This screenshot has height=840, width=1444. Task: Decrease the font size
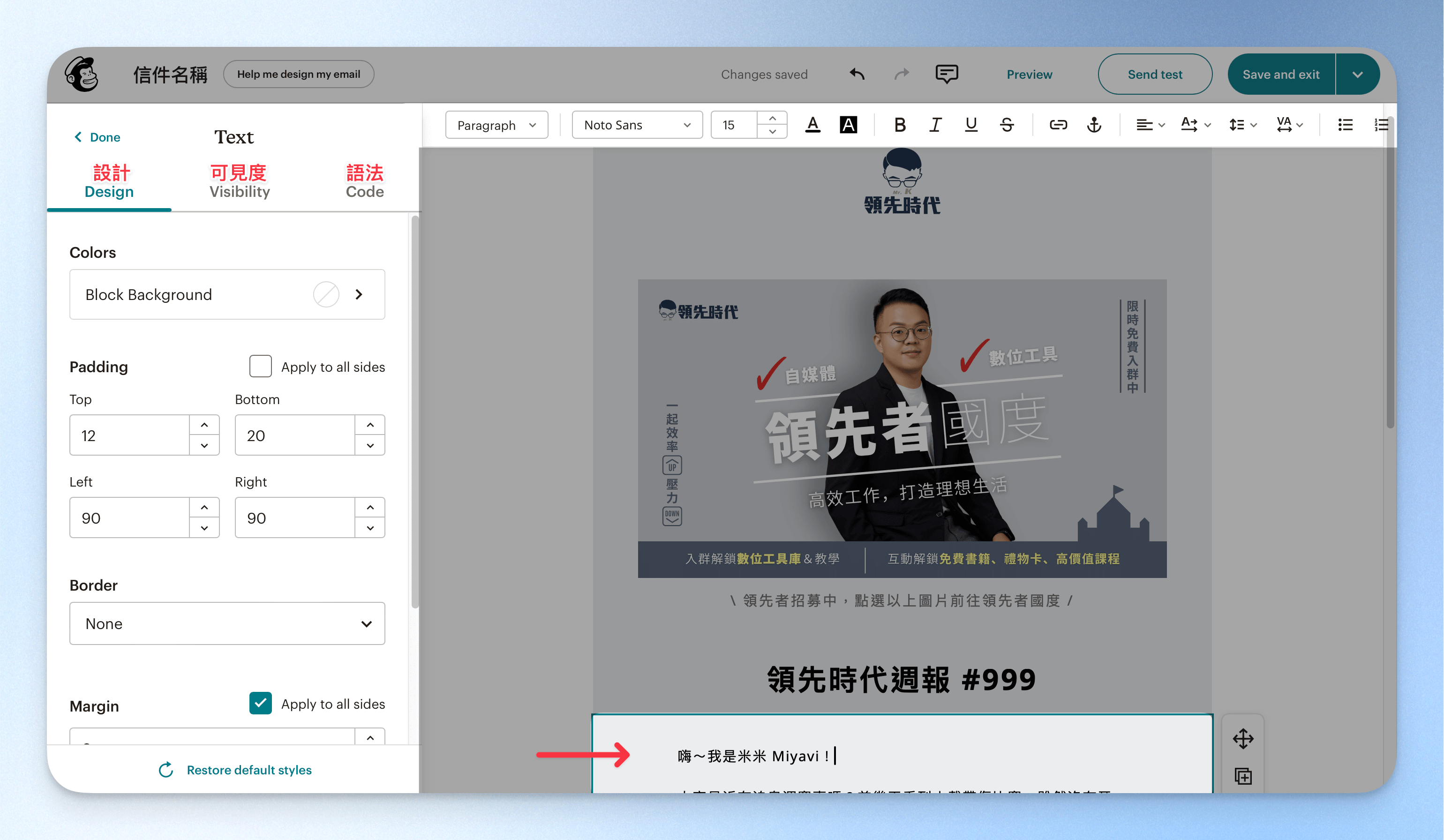[x=773, y=131]
